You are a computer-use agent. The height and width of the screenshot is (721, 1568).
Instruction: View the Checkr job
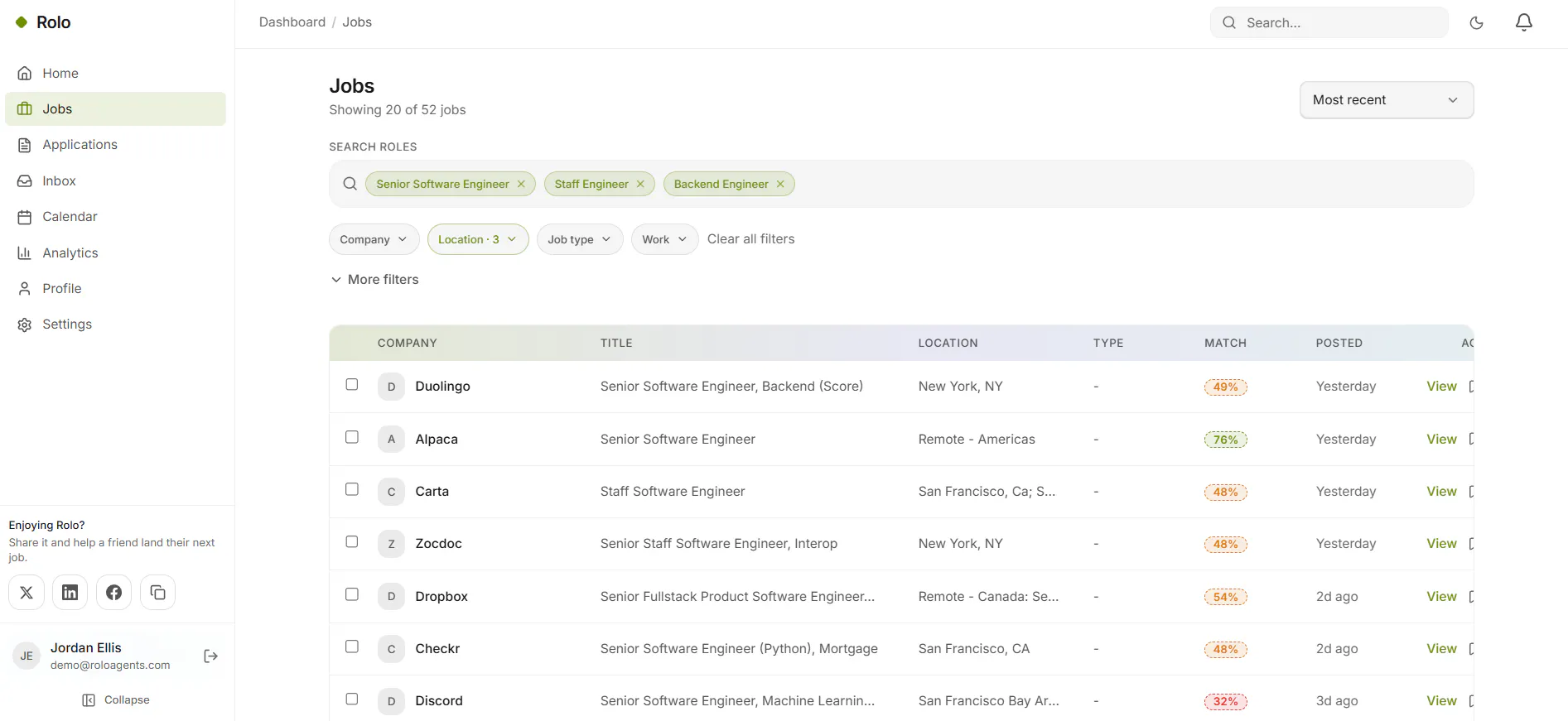pos(1441,649)
